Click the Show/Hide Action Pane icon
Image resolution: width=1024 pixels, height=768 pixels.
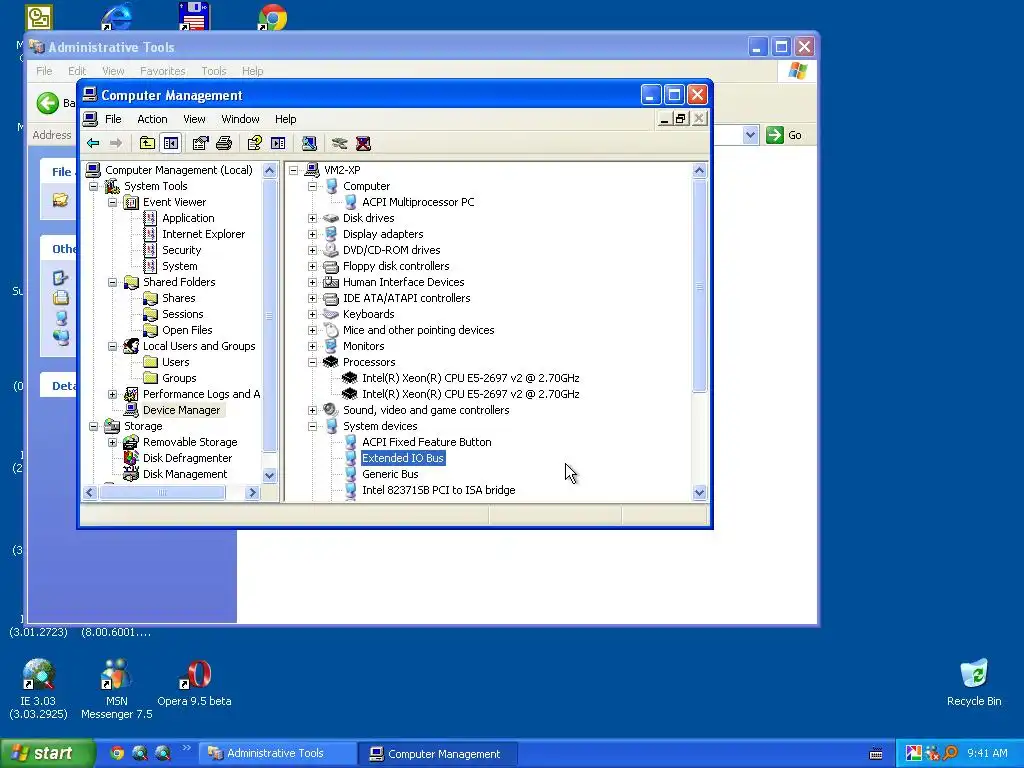click(278, 143)
